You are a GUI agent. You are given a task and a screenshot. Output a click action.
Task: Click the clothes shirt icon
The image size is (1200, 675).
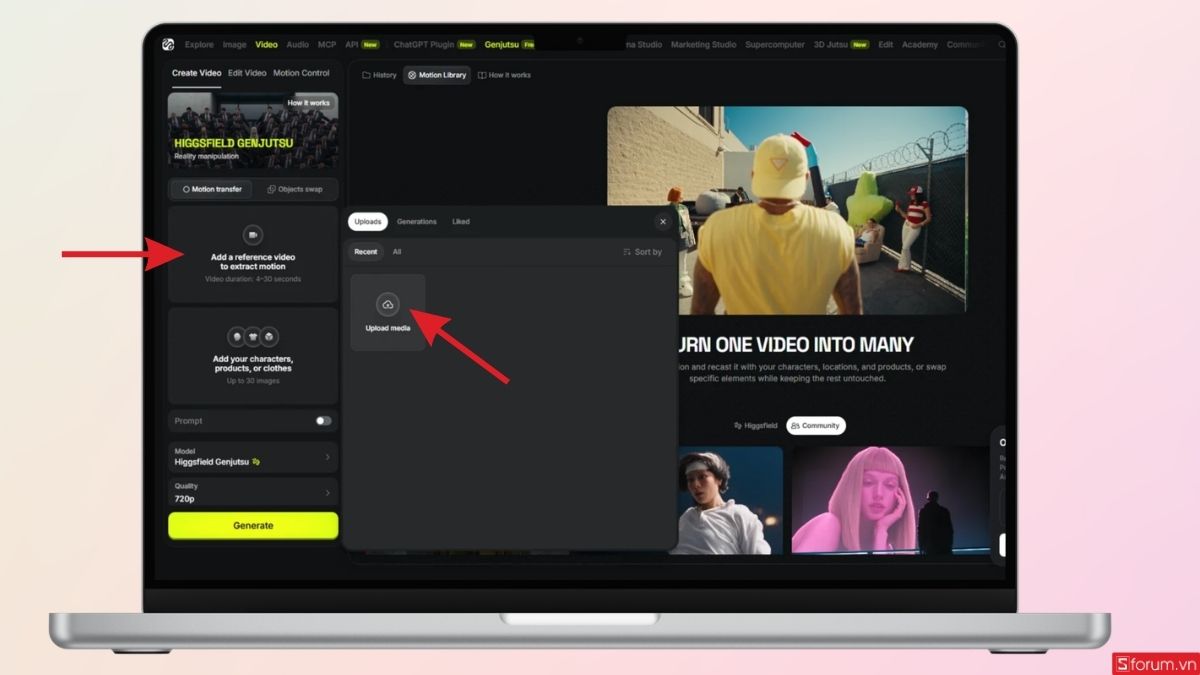click(x=253, y=337)
